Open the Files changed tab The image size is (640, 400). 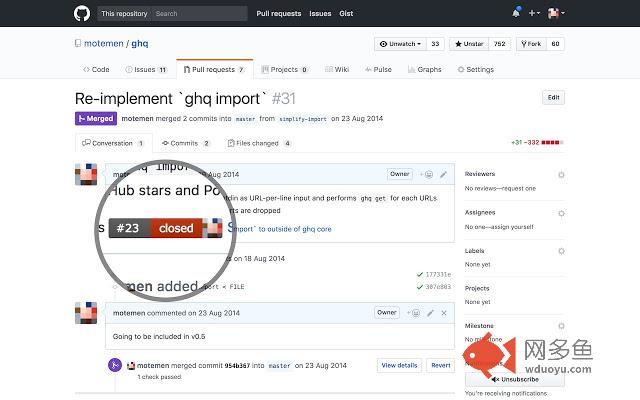click(x=259, y=143)
